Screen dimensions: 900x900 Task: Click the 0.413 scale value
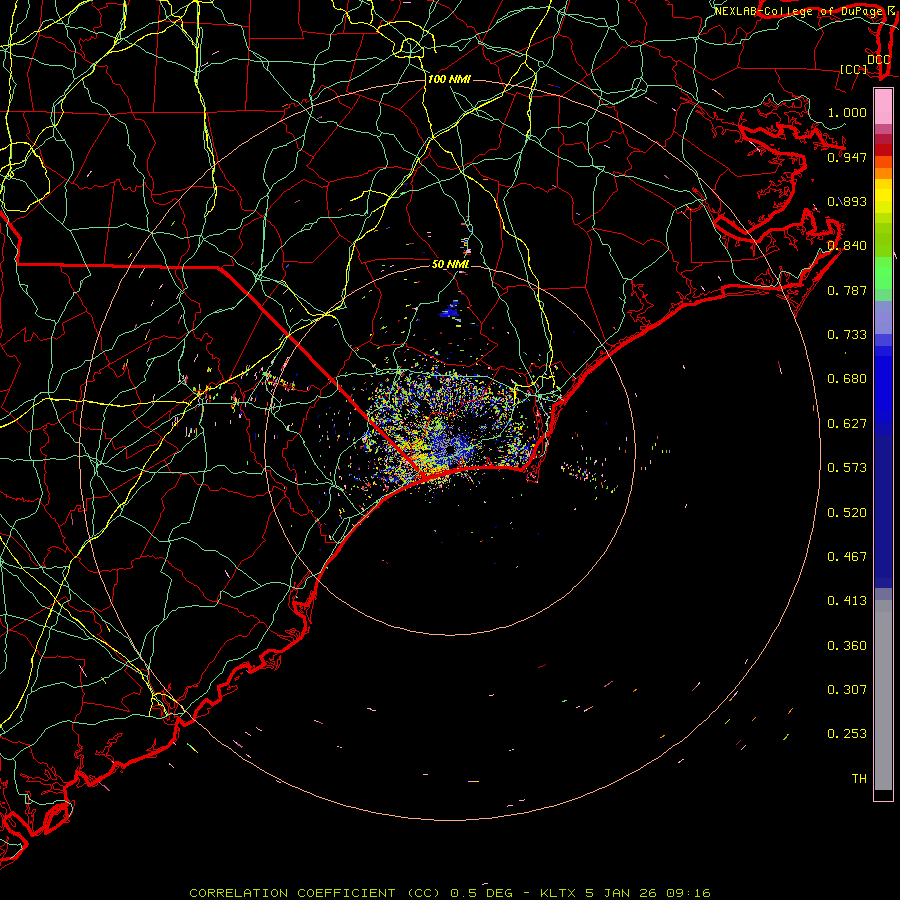tap(847, 601)
